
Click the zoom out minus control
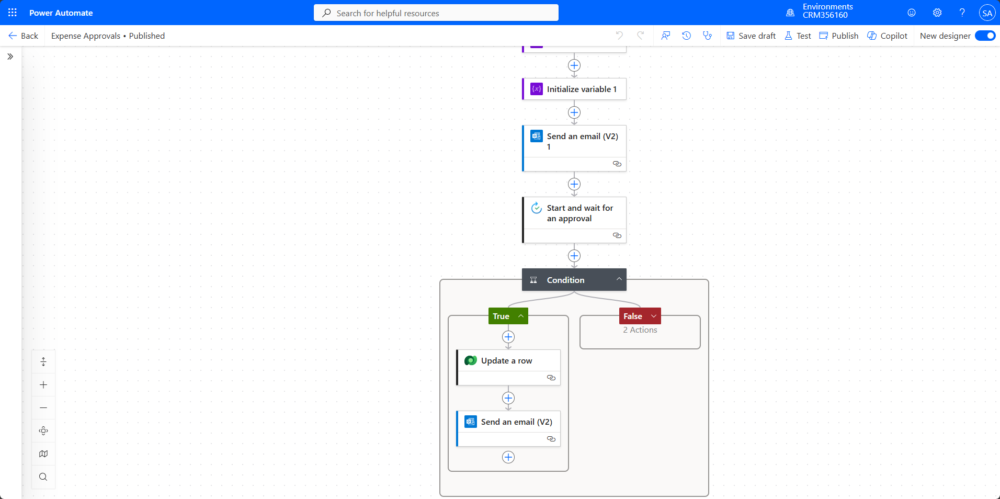43,408
